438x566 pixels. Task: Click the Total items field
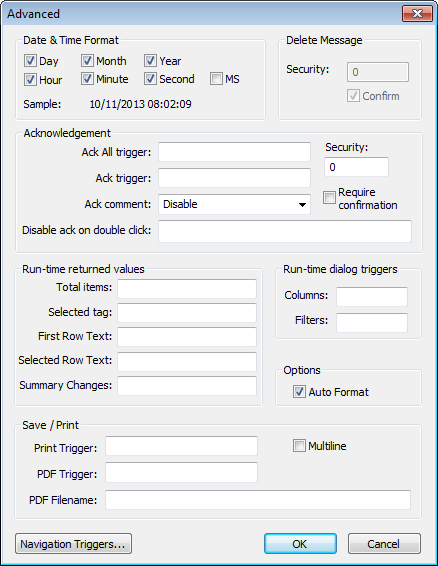pyautogui.click(x=187, y=289)
